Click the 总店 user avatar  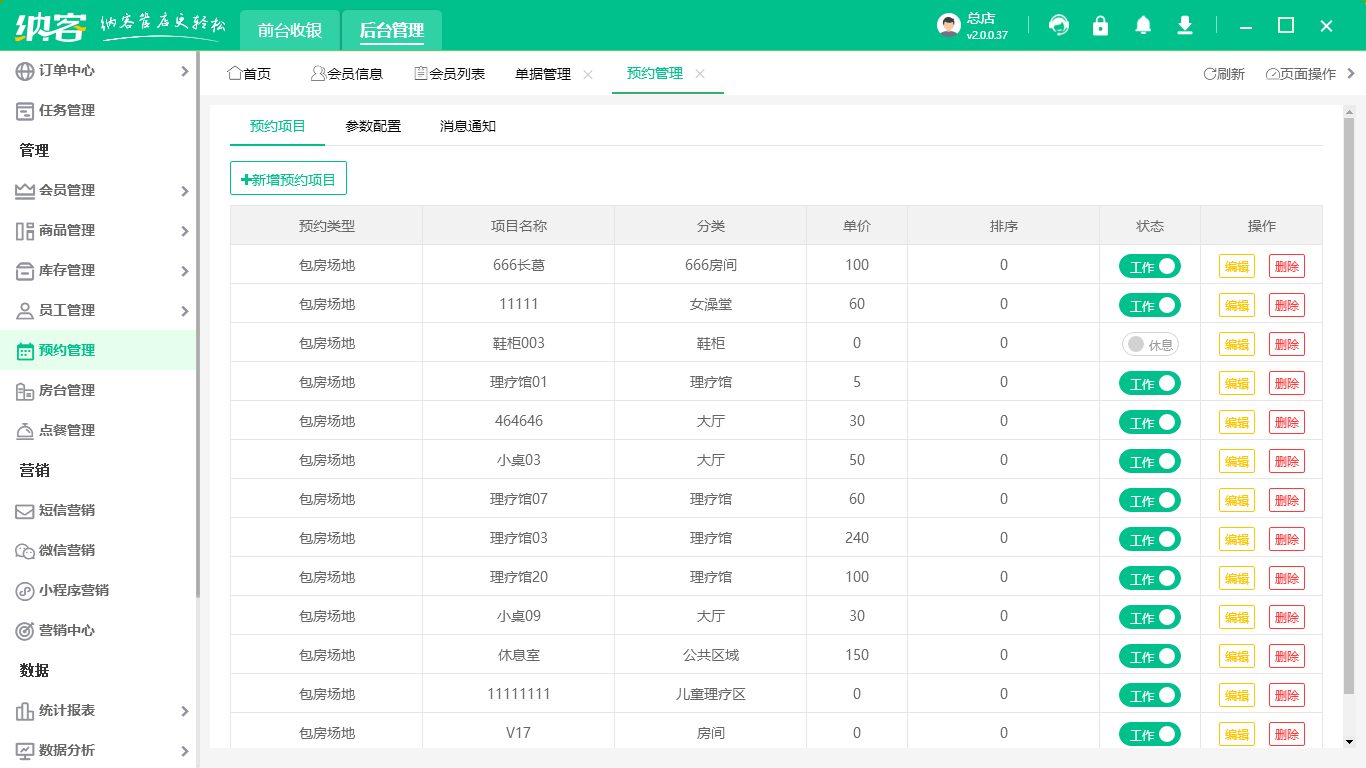point(949,26)
